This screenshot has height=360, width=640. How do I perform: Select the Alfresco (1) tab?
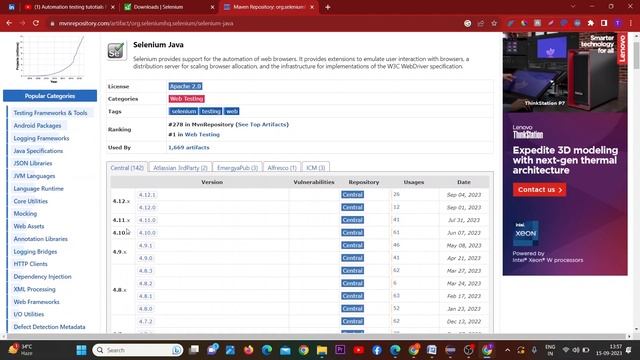(282, 168)
